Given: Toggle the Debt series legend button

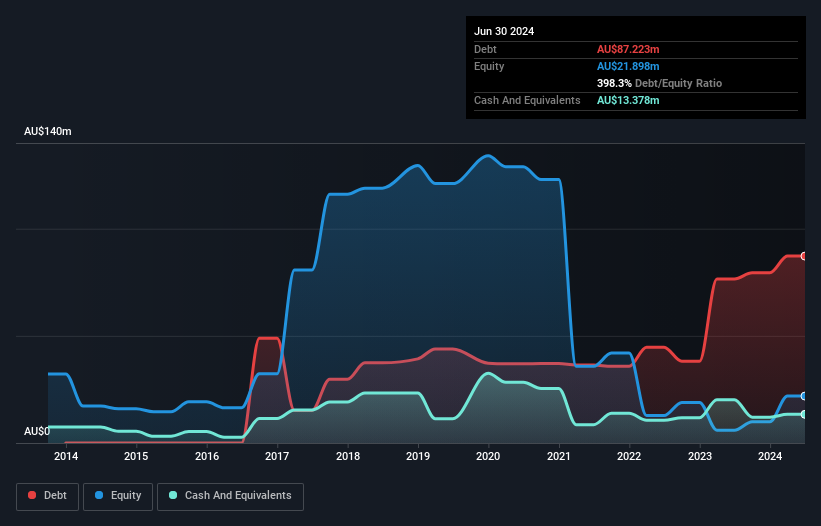Looking at the screenshot, I should (x=48, y=496).
